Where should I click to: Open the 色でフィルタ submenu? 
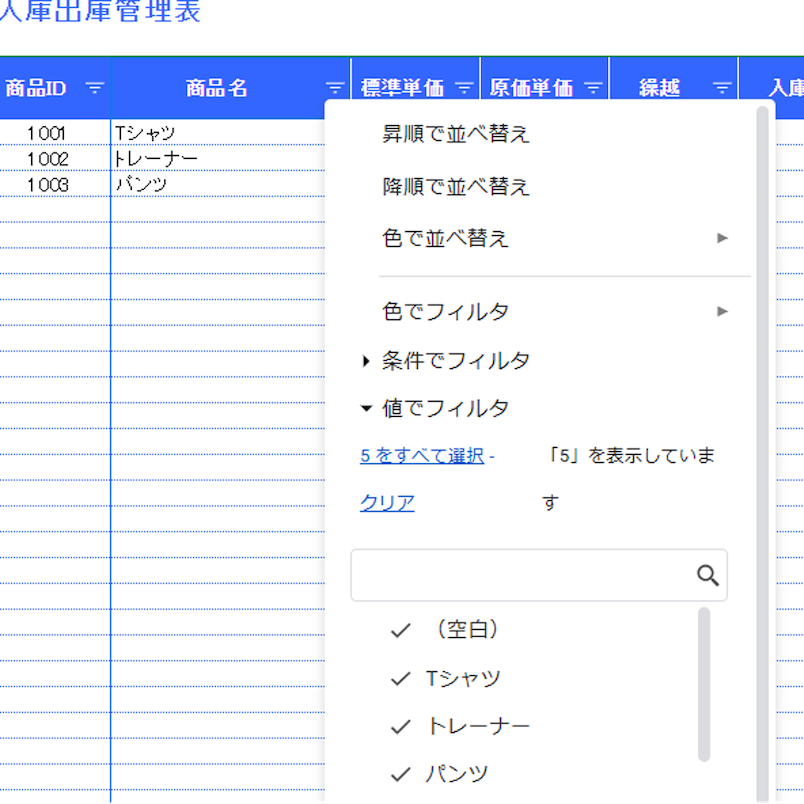722,311
